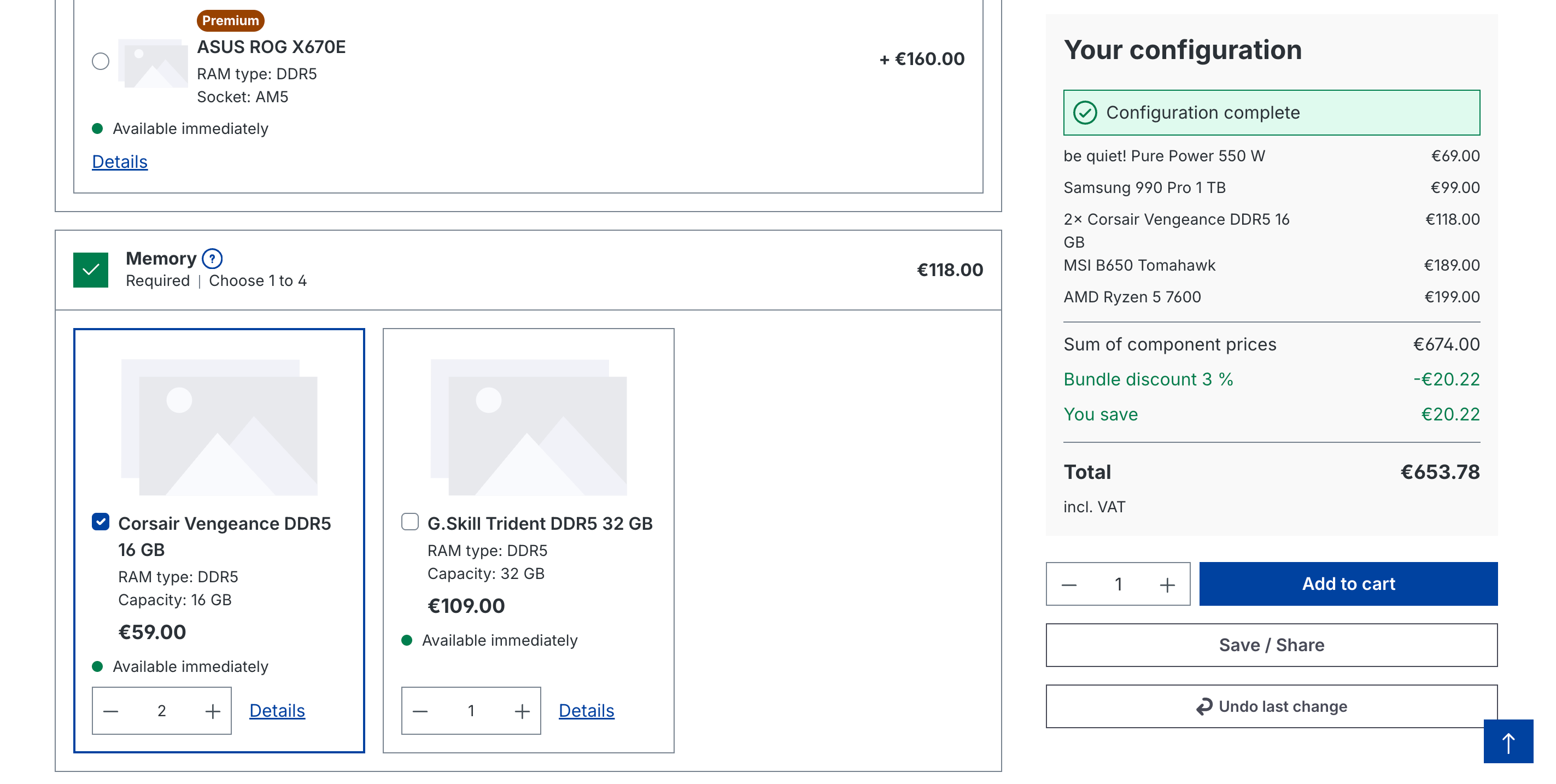Image resolution: width=1556 pixels, height=784 pixels.
Task: Open Details link for Corsair Vengeance
Action: (277, 711)
